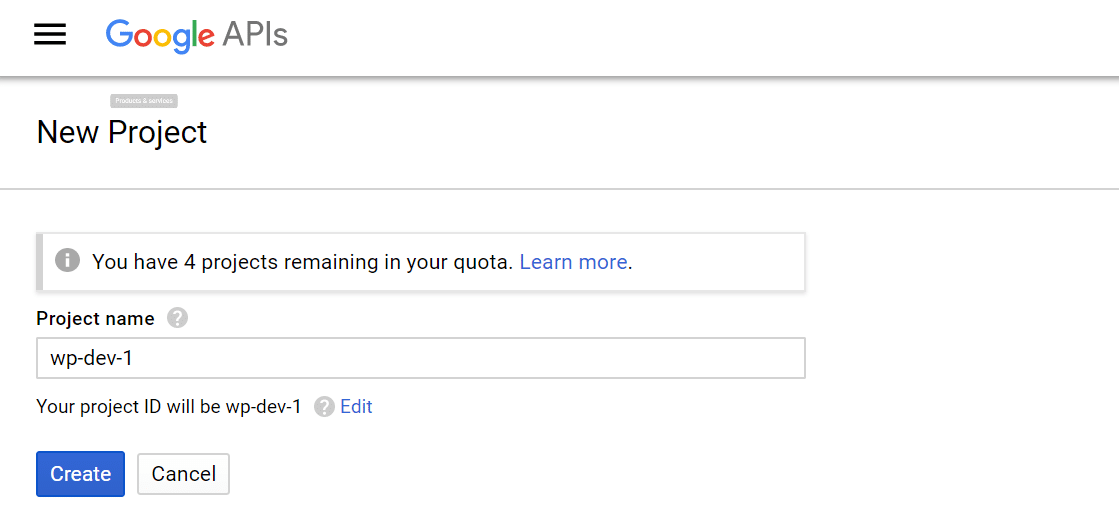Image resolution: width=1119 pixels, height=522 pixels.
Task: Cancel the new project creation
Action: tap(183, 474)
